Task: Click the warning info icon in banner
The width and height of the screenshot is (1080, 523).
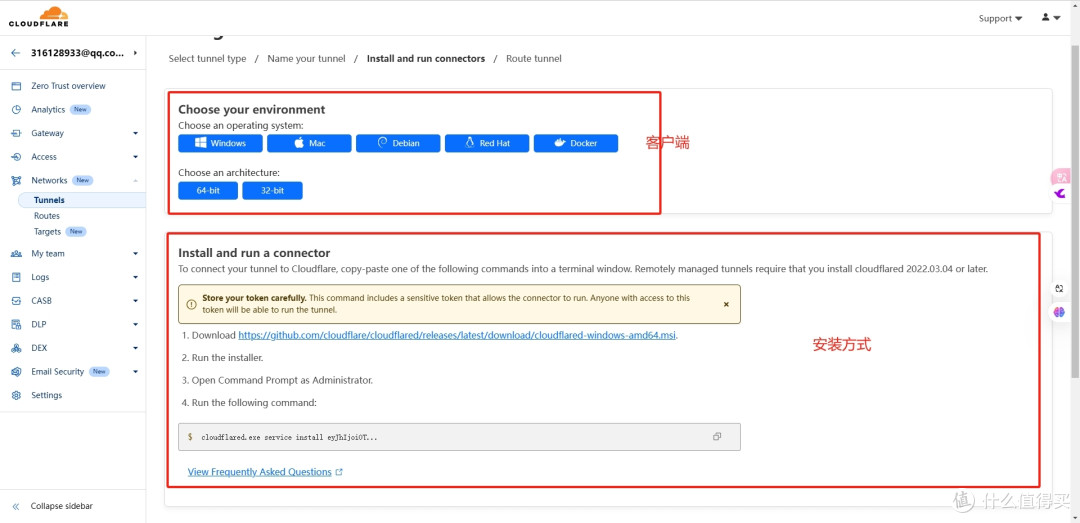Action: tap(191, 304)
